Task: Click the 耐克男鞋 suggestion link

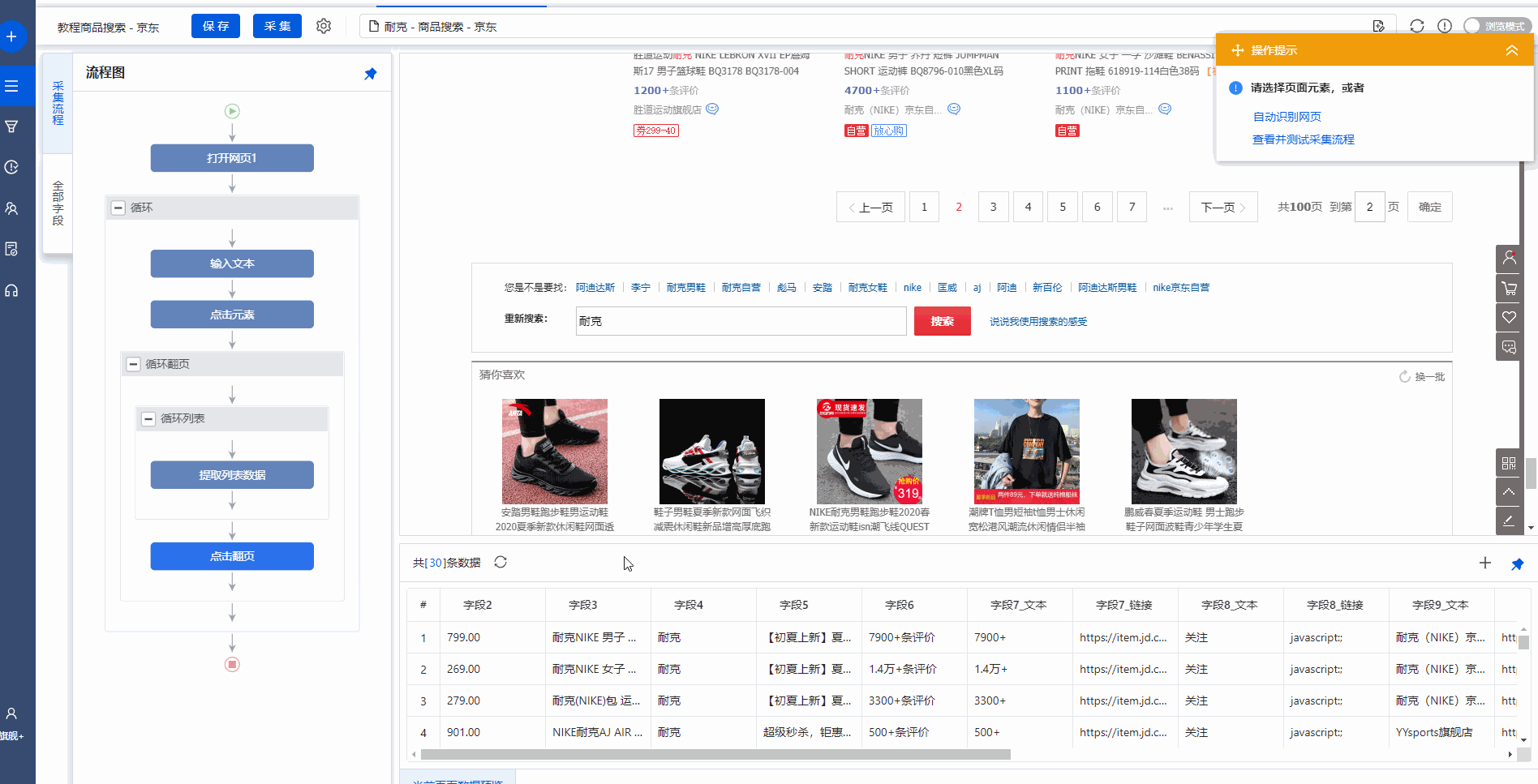Action: (686, 287)
